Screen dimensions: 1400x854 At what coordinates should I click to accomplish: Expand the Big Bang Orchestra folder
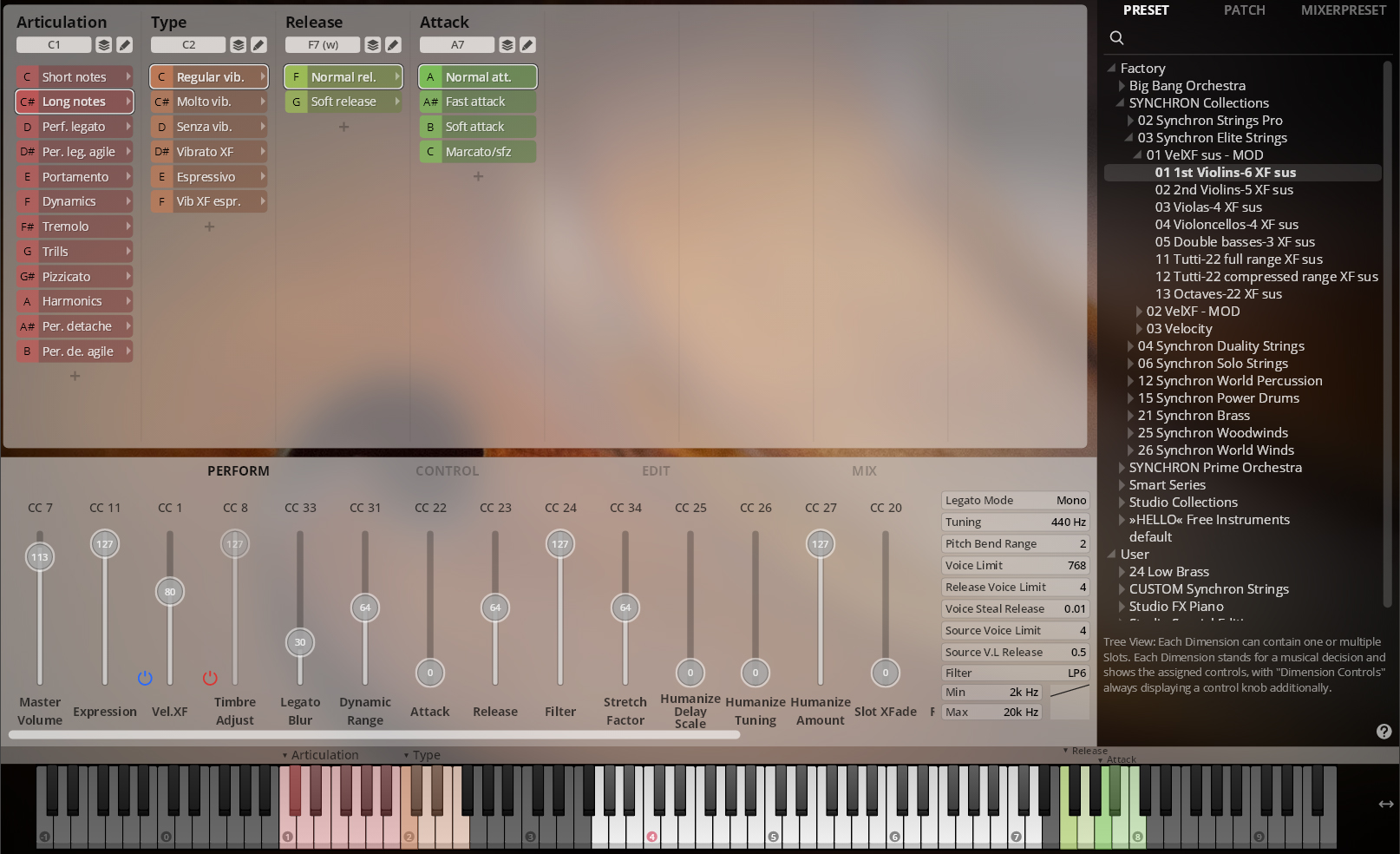[x=1122, y=86]
